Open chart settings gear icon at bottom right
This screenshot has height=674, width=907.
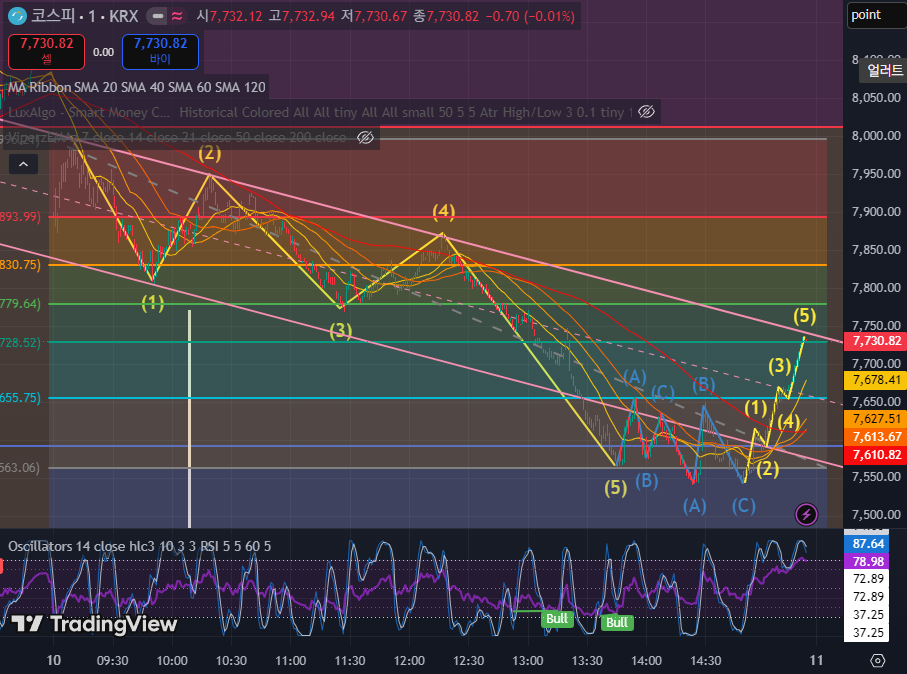tap(877, 660)
